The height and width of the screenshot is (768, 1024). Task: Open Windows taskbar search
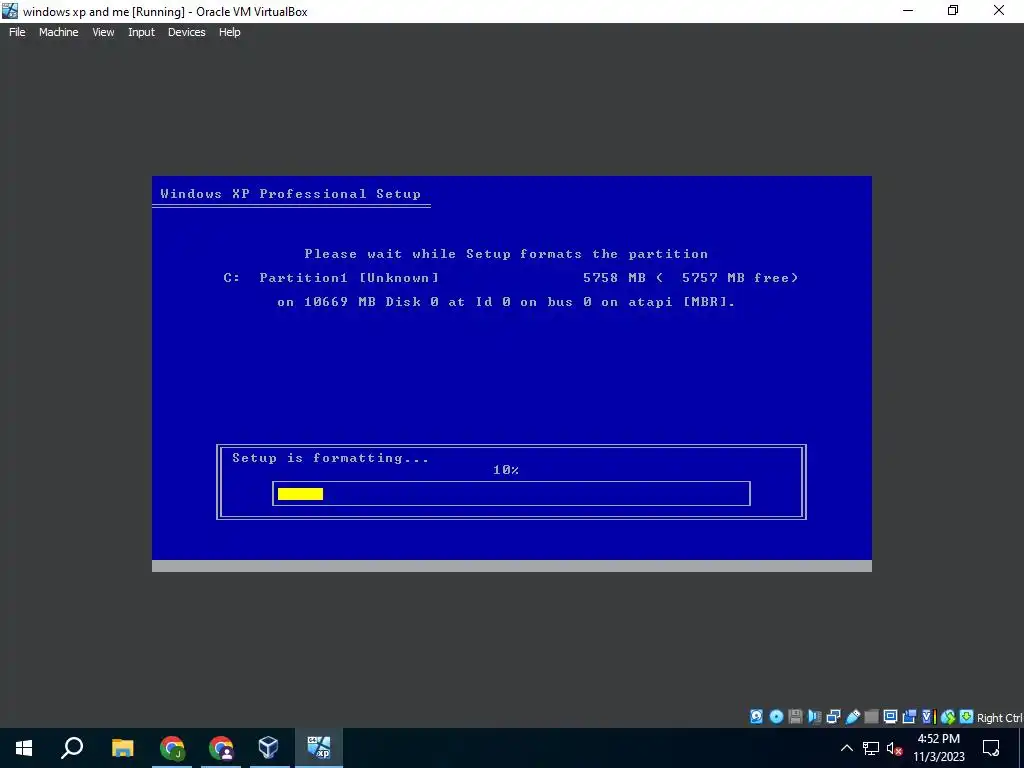tap(72, 748)
